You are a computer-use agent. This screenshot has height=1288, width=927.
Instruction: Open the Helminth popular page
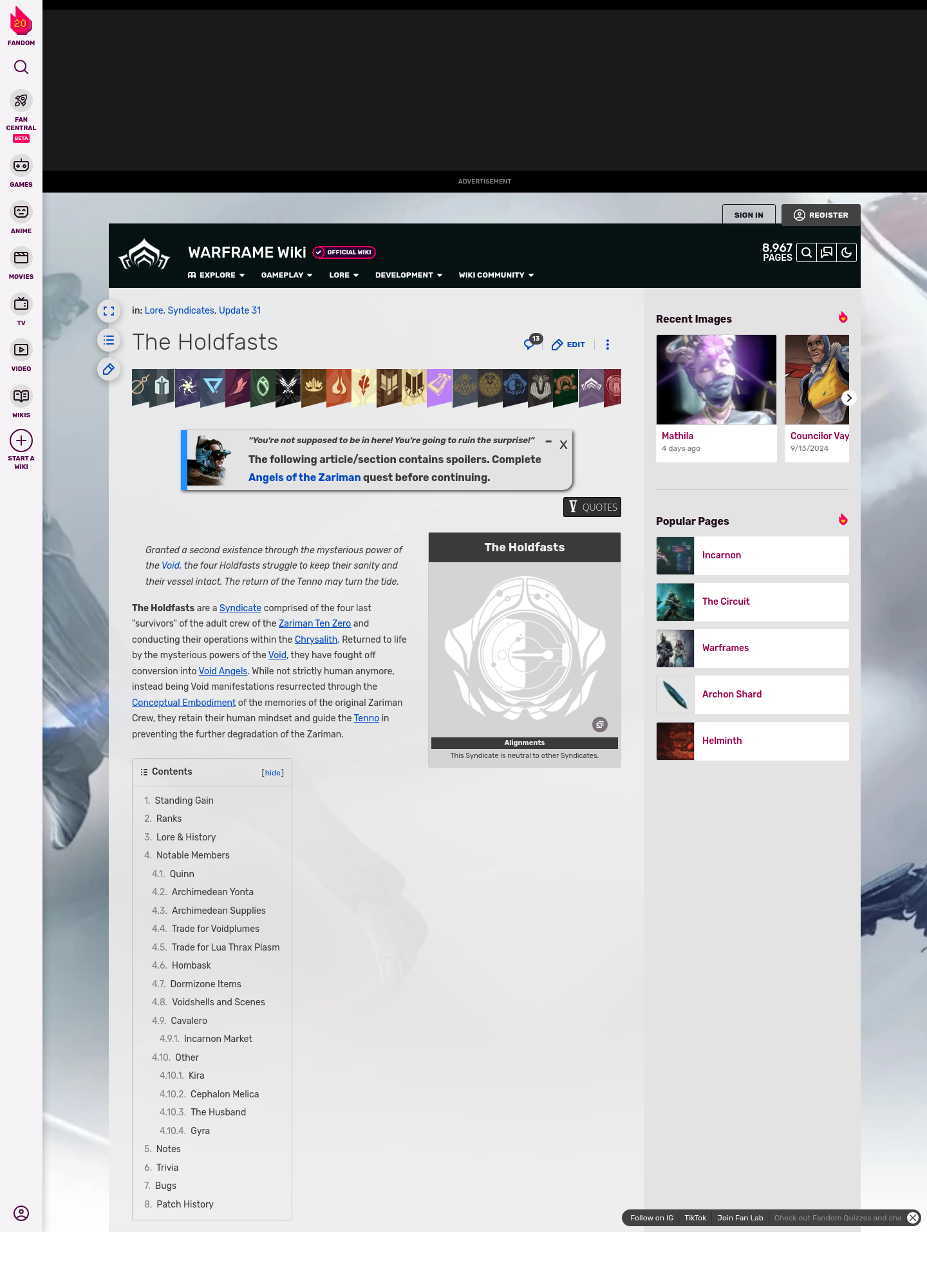pos(753,741)
